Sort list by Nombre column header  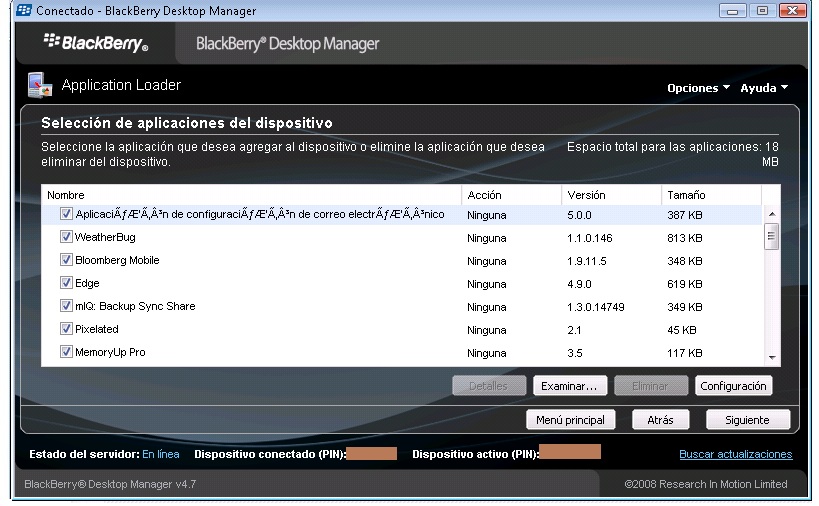pos(251,195)
